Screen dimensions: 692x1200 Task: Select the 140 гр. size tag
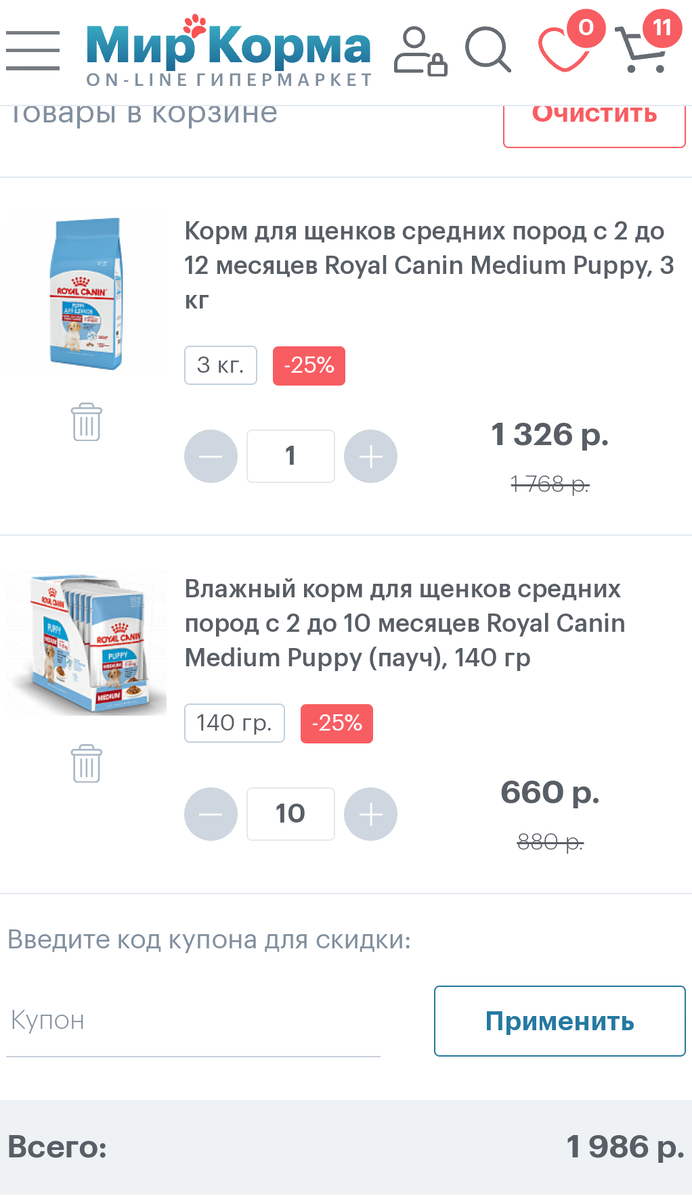pyautogui.click(x=234, y=722)
